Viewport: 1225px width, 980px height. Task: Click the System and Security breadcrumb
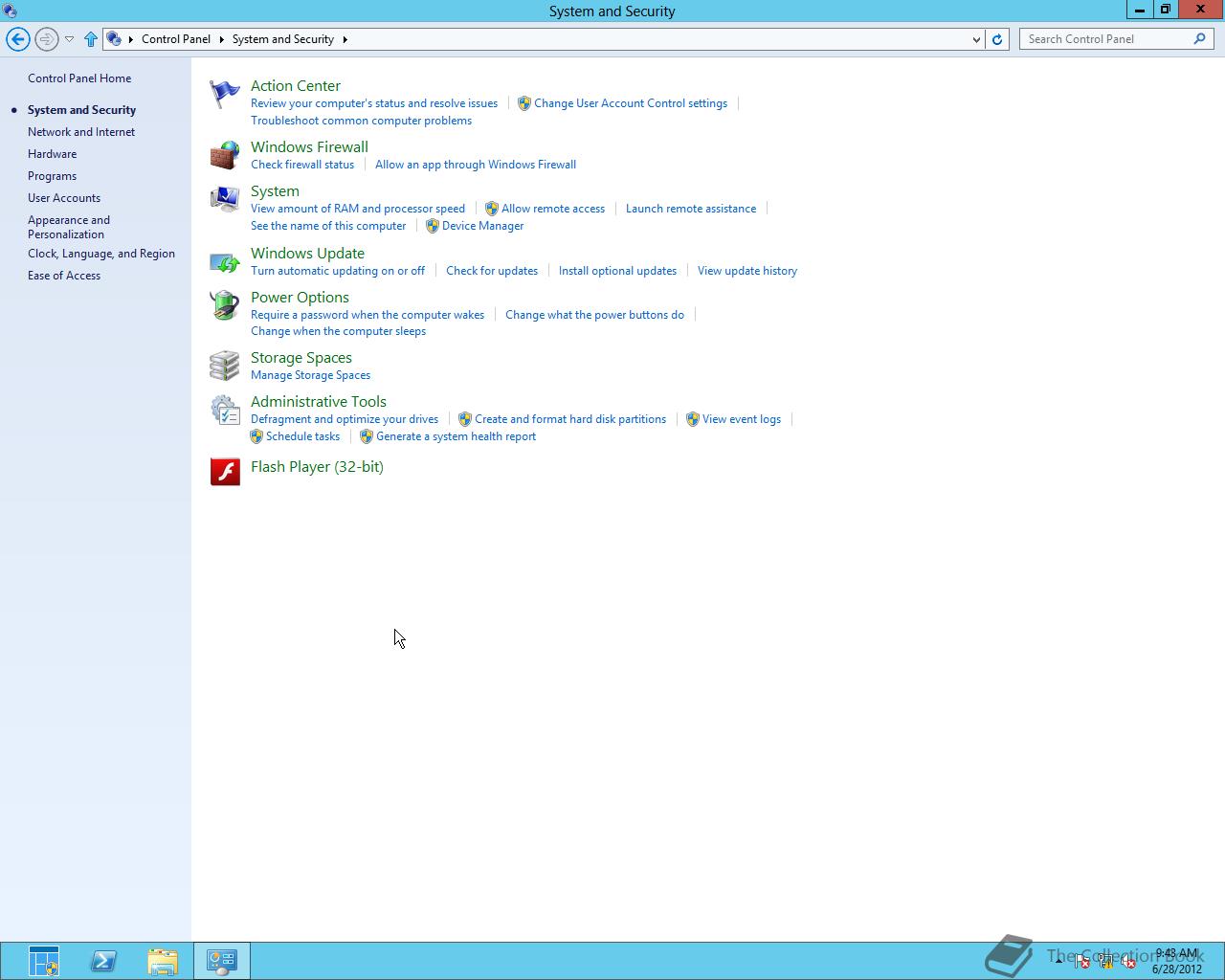coord(282,39)
